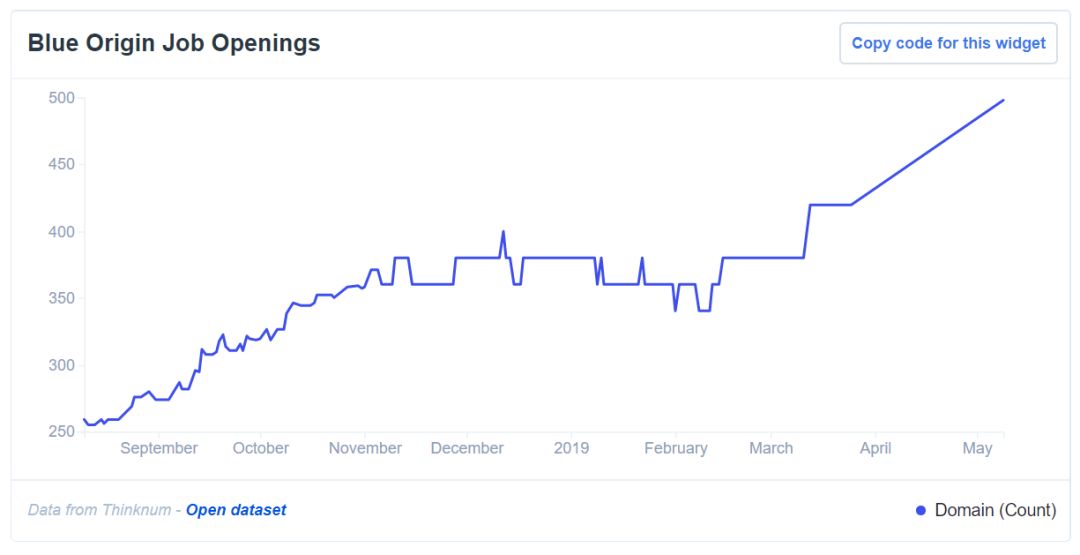Screen dimensions: 1080x555
Task: Click the 300 value on the y-axis
Action: coord(61,365)
